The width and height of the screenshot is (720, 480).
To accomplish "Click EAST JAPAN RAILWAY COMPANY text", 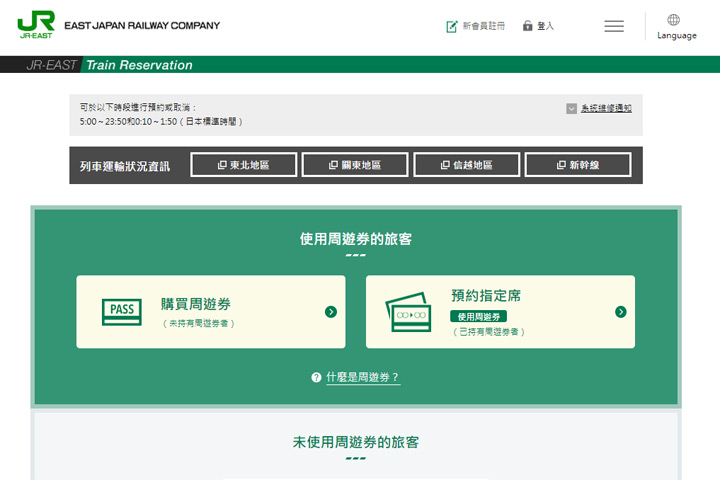I will coord(142,26).
